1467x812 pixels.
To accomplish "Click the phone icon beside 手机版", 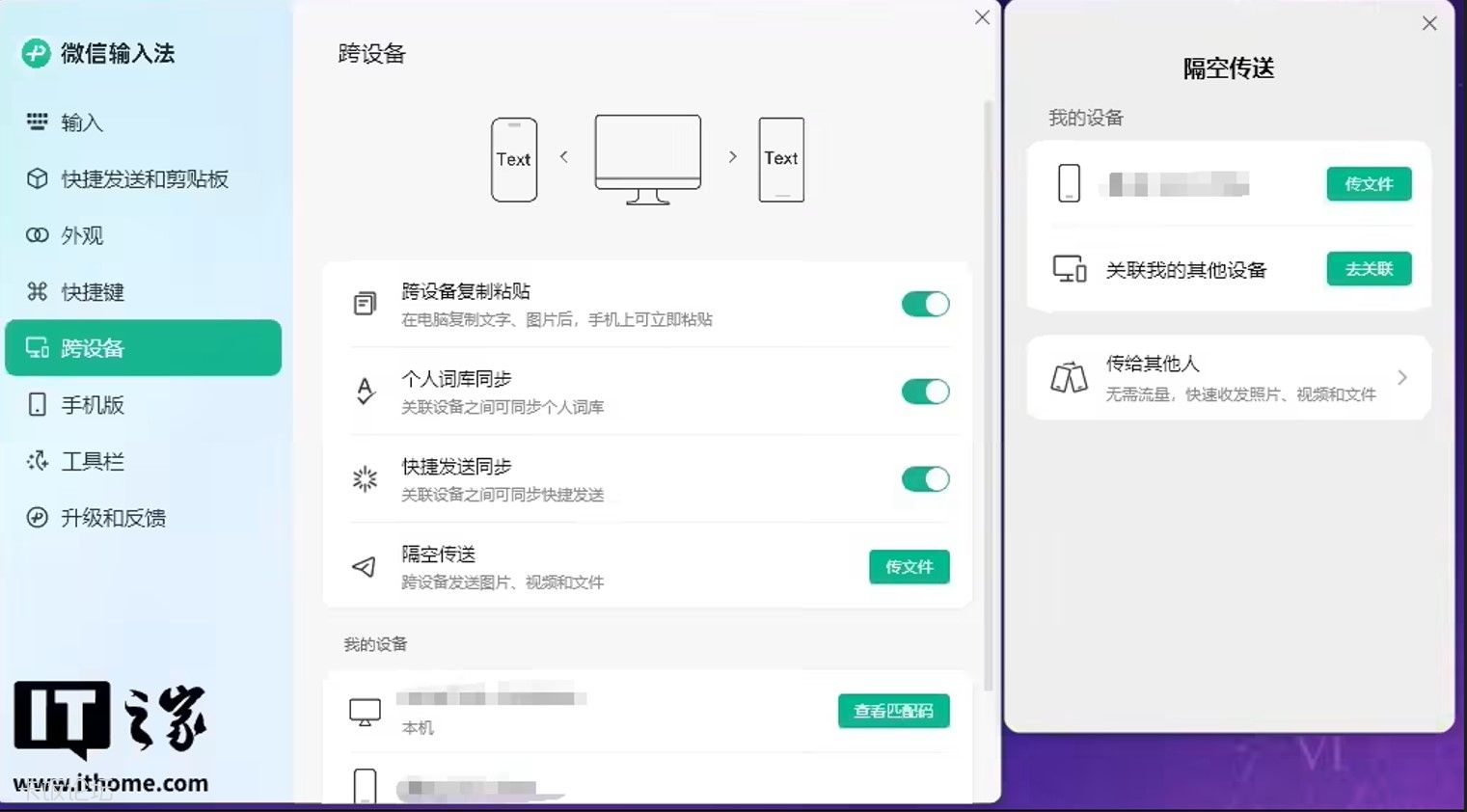I will click(x=37, y=404).
